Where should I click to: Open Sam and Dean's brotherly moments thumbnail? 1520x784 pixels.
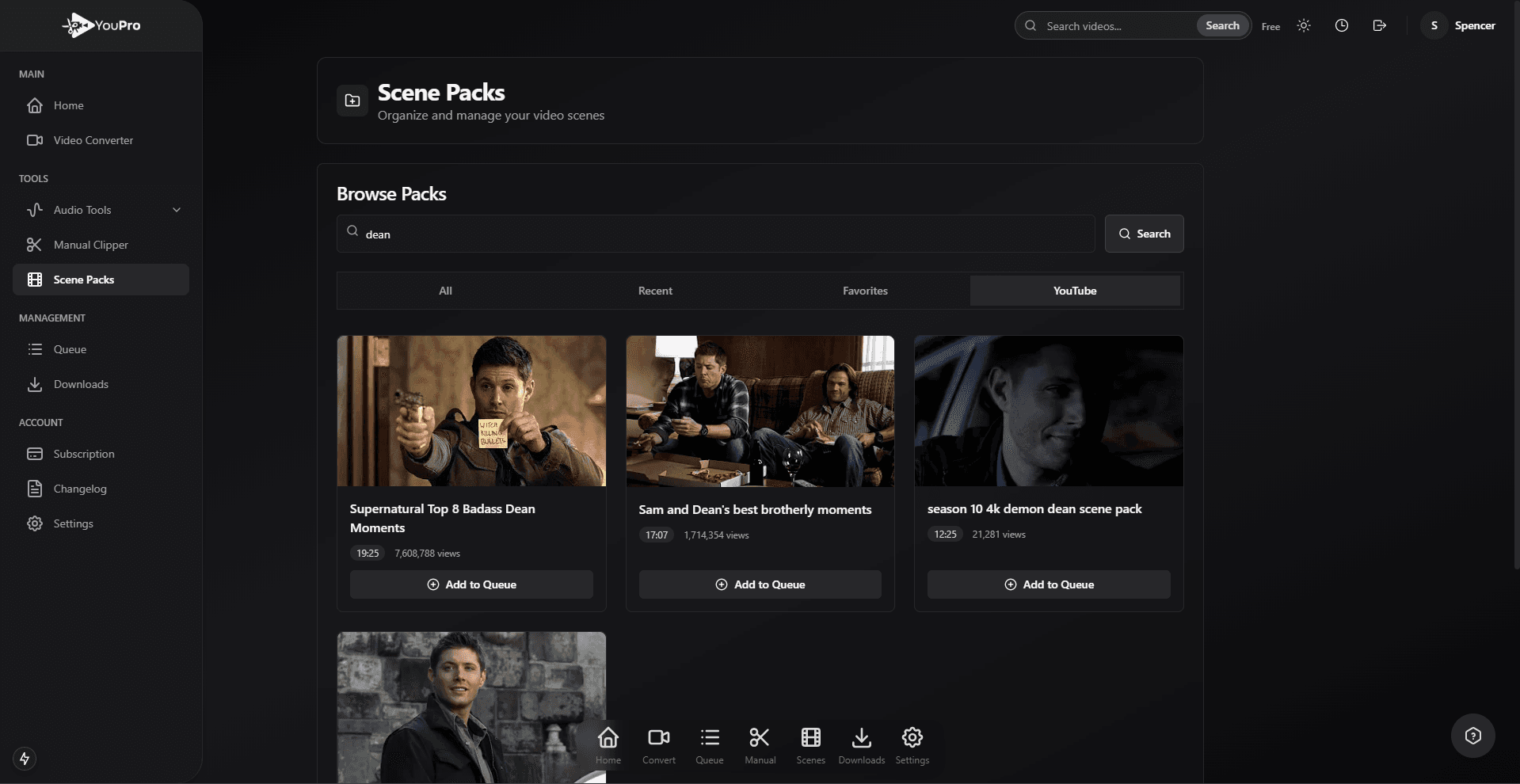[x=760, y=411]
